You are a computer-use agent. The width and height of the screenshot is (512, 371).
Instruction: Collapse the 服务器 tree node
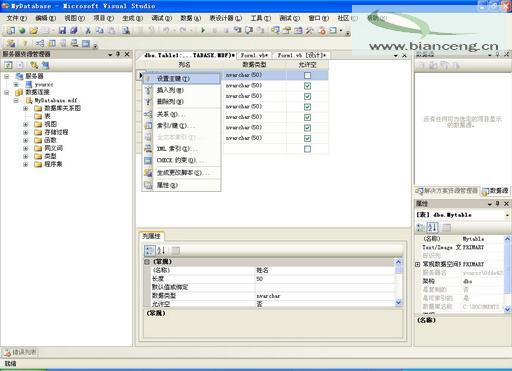[x=7, y=76]
